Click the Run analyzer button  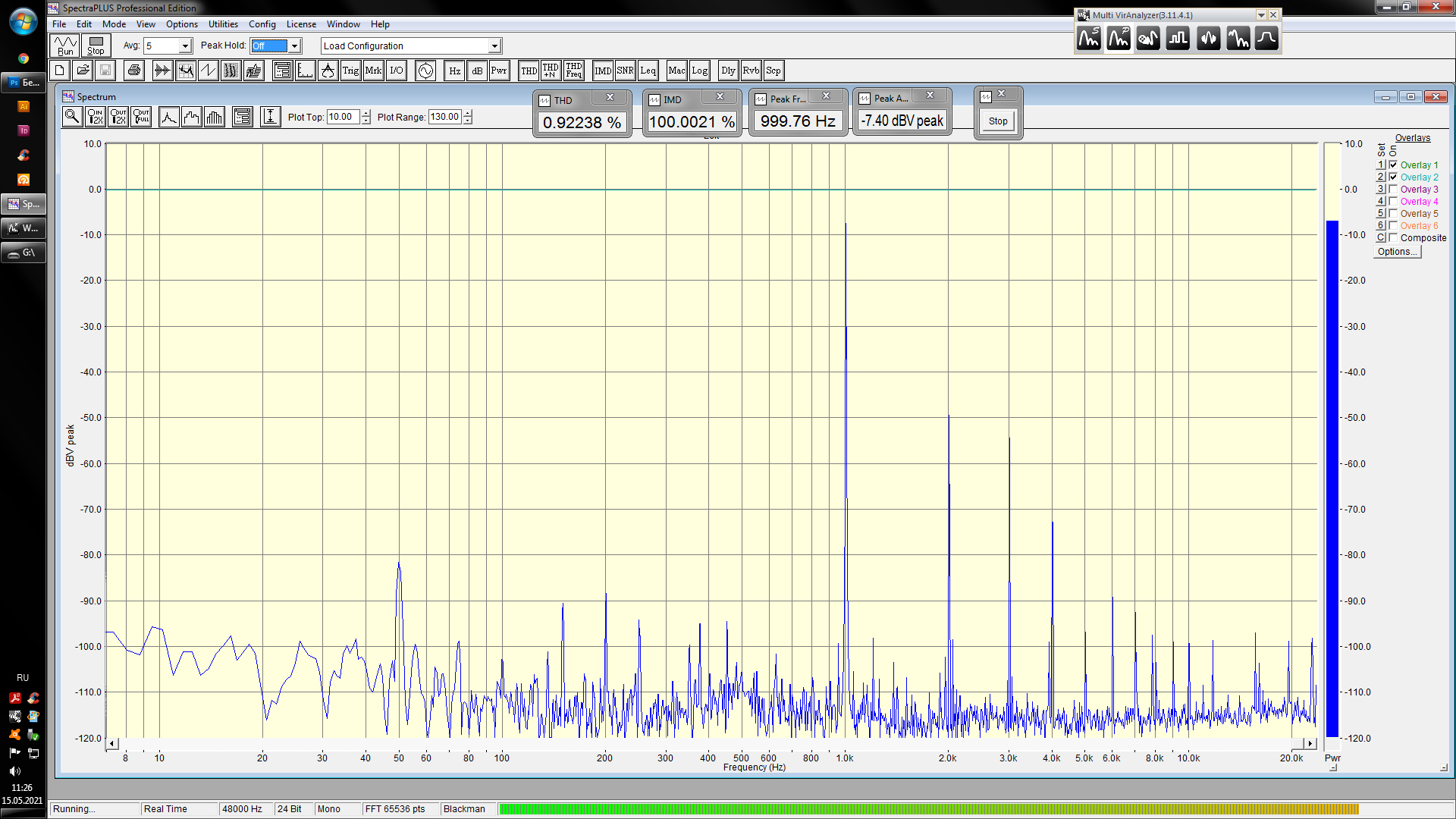[65, 45]
